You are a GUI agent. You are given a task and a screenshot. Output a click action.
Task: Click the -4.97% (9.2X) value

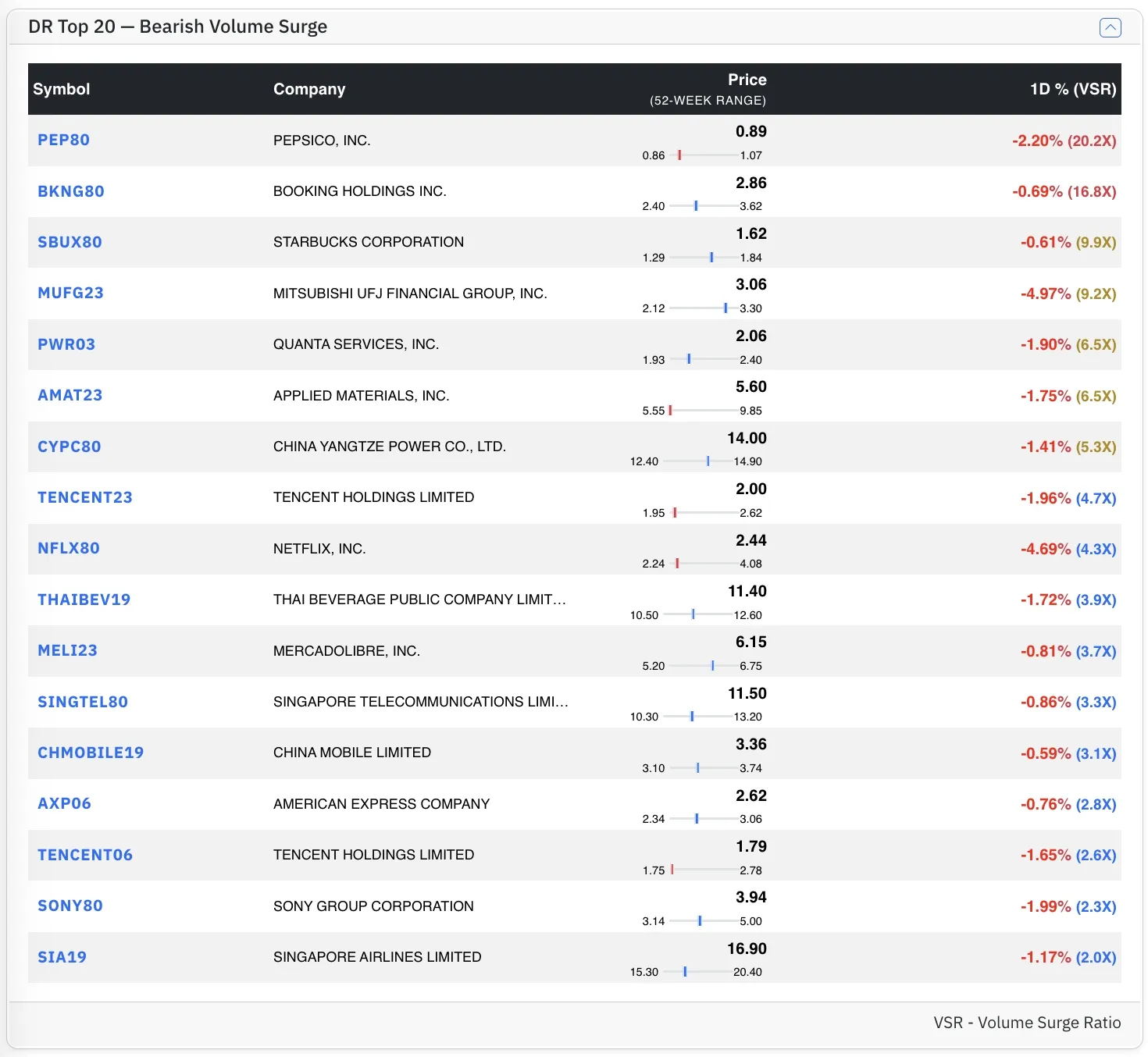[1068, 294]
